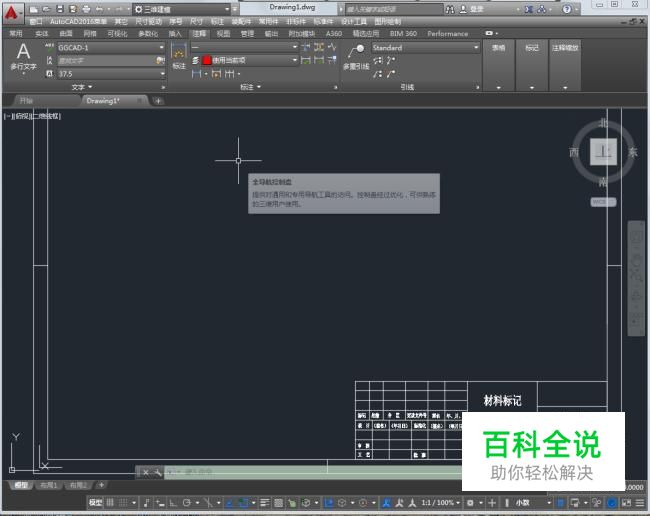This screenshot has width=650, height=516.
Task: Click the Multileader (多重引线) tool
Action: pos(356,56)
